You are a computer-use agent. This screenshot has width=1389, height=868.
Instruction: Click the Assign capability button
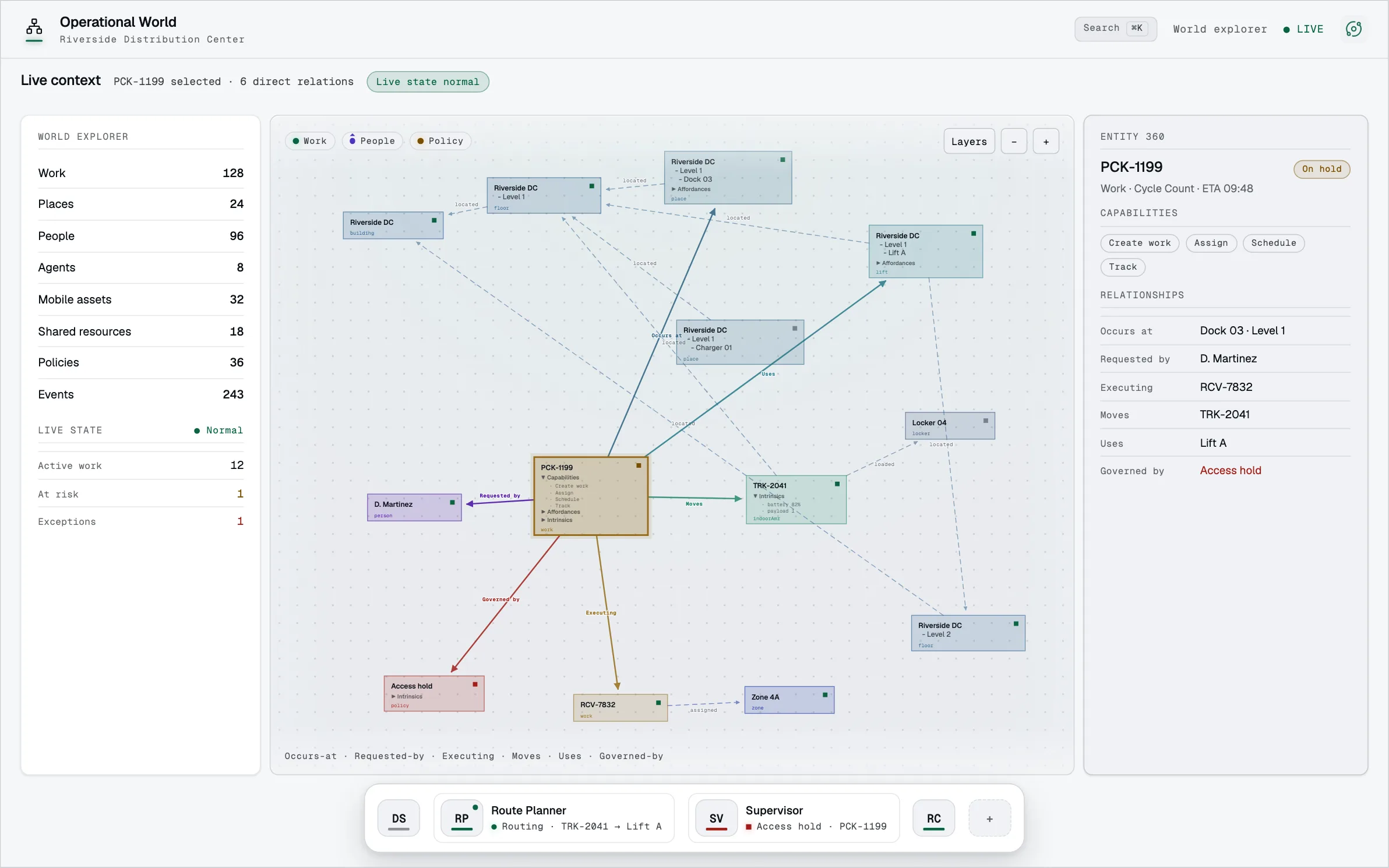1211,243
